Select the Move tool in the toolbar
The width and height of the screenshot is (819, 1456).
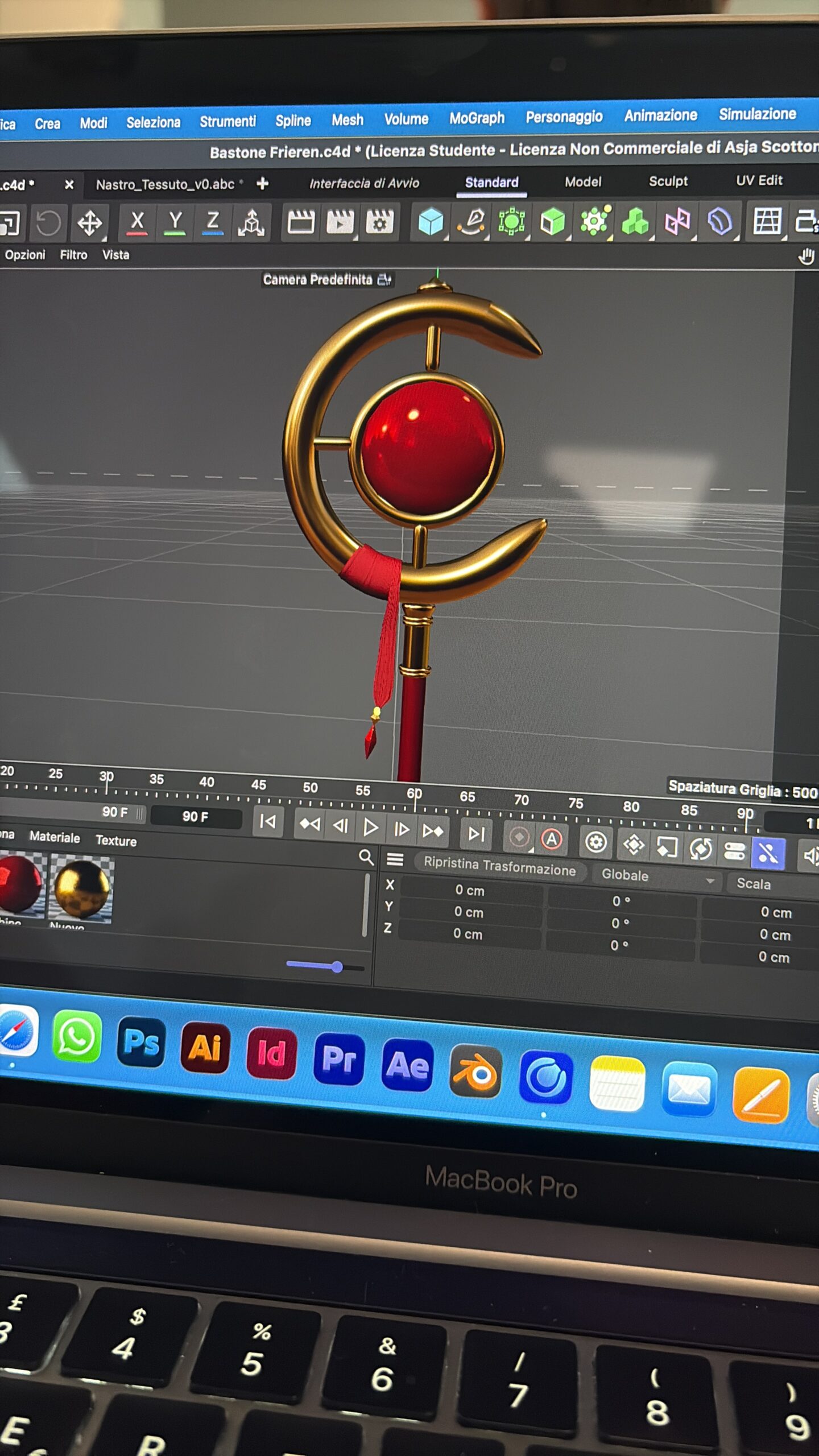point(90,222)
